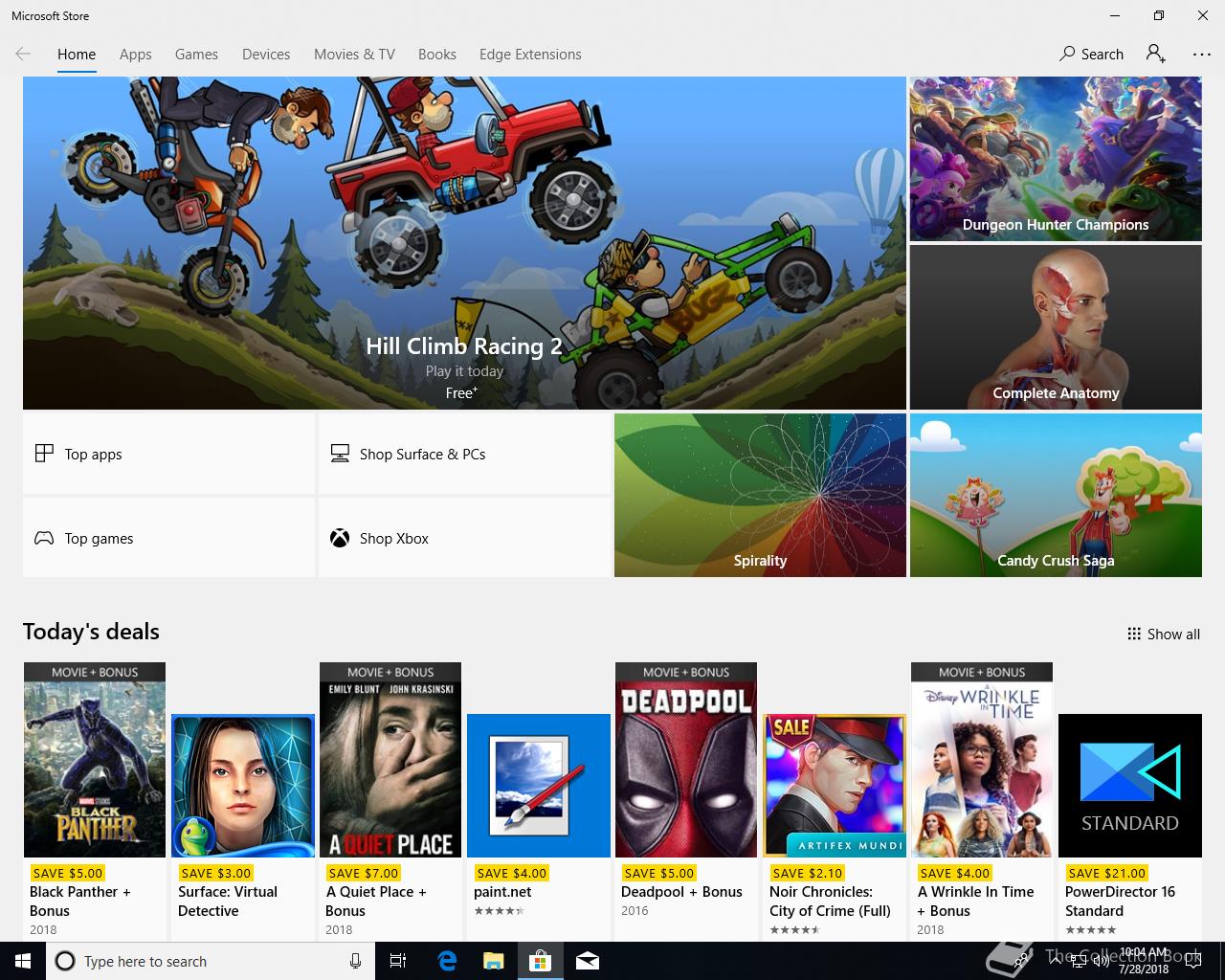Screen dimensions: 1225x980
Task: Open the Complete Anatomy tile
Action: point(1056,327)
